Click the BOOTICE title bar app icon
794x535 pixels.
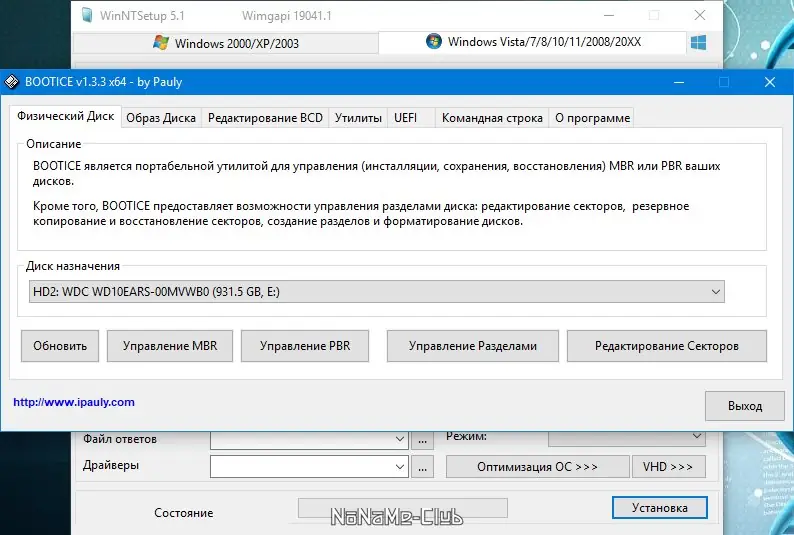(x=11, y=81)
